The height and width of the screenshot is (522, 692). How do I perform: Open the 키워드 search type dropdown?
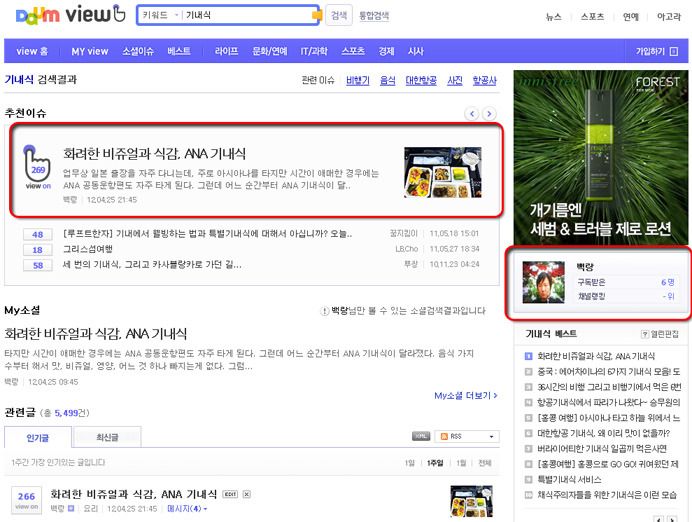point(160,15)
